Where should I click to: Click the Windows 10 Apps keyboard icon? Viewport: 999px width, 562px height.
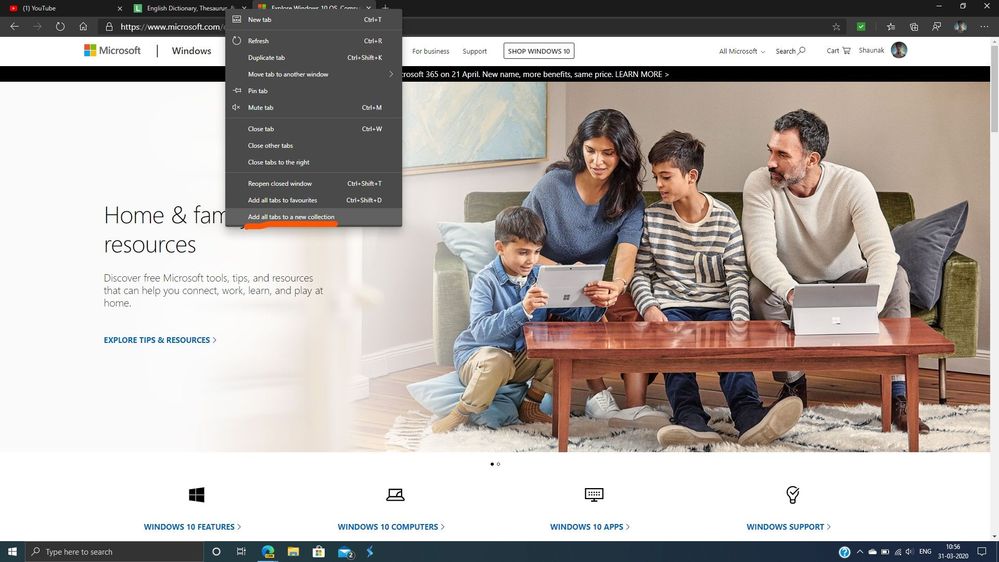594,494
